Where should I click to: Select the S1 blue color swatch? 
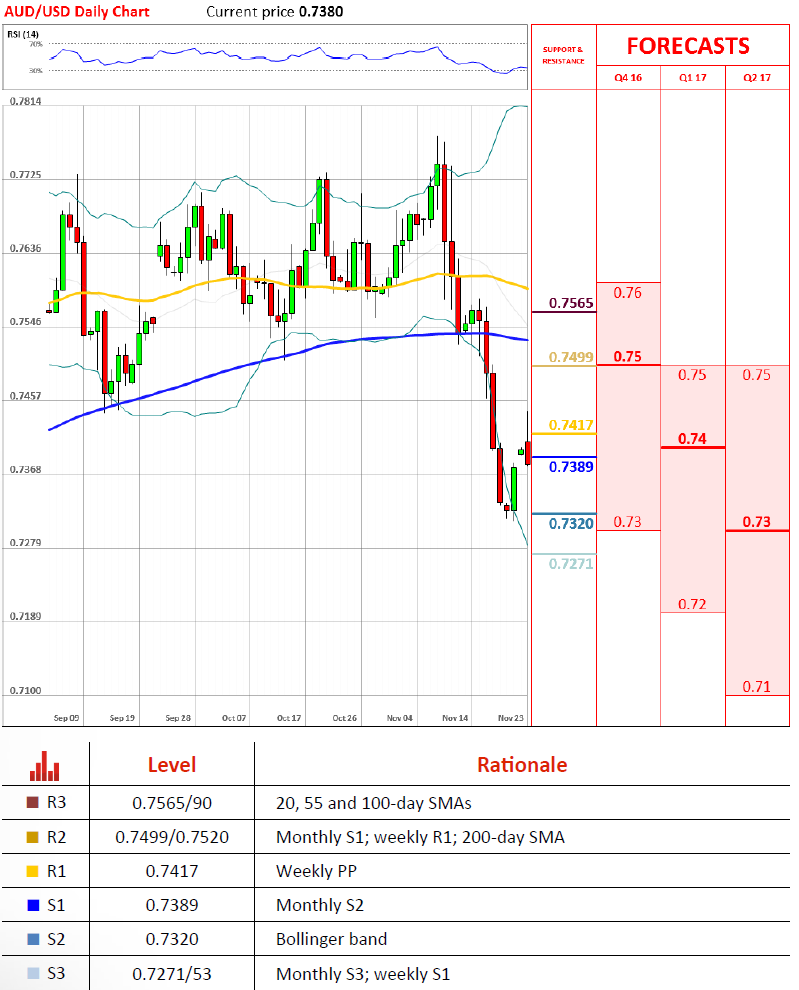pyautogui.click(x=33, y=905)
